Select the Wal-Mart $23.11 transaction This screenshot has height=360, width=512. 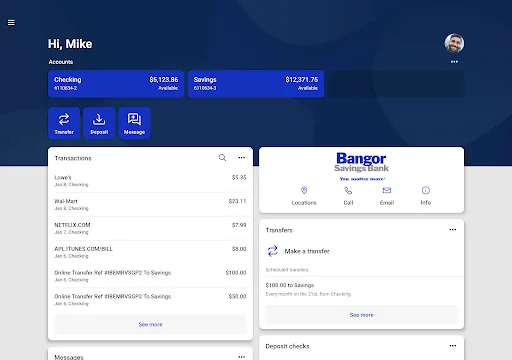150,204
